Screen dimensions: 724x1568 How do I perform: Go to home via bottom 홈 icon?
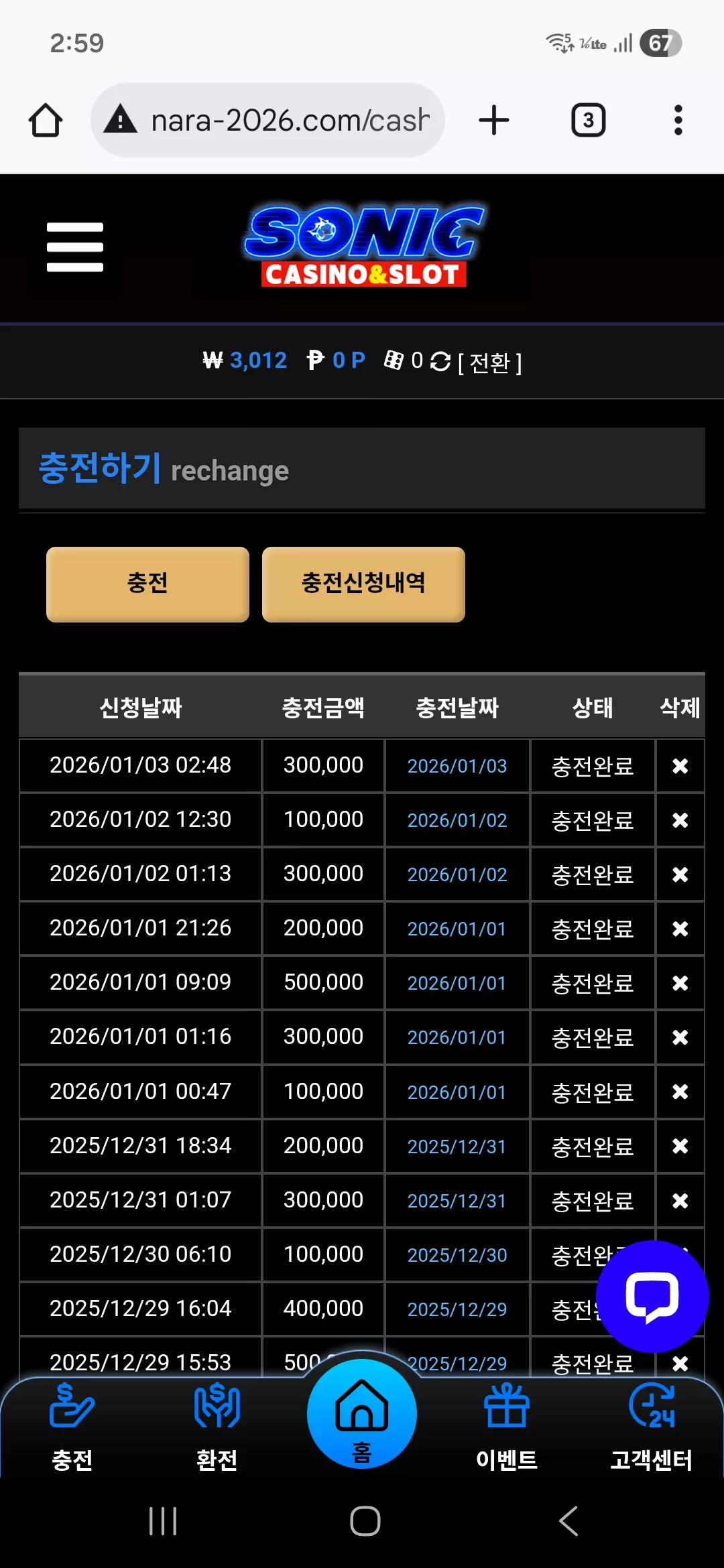coord(362,1414)
